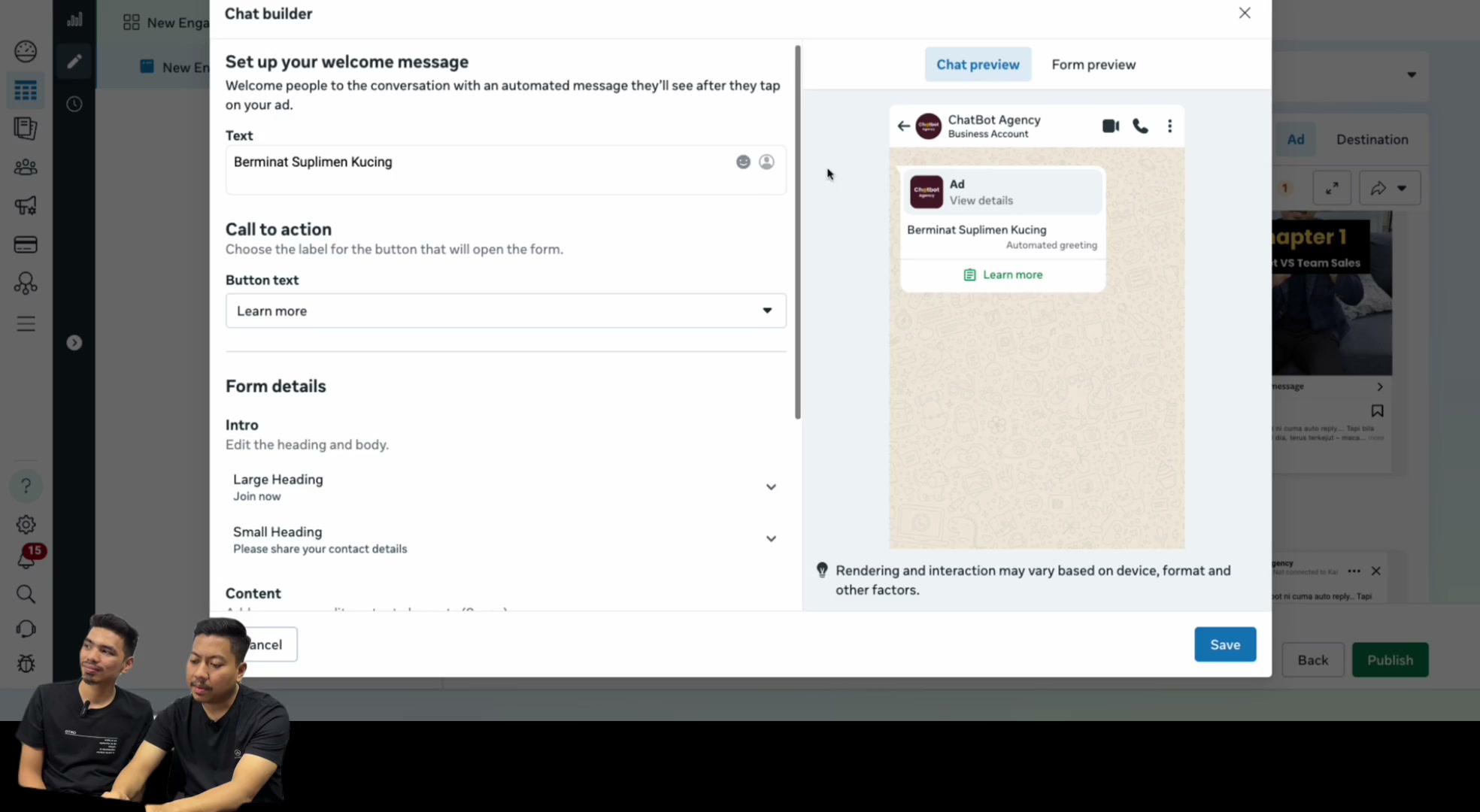Screen dimensions: 1480x812
Task: Click the bug report icon in sidebar
Action: click(26, 664)
